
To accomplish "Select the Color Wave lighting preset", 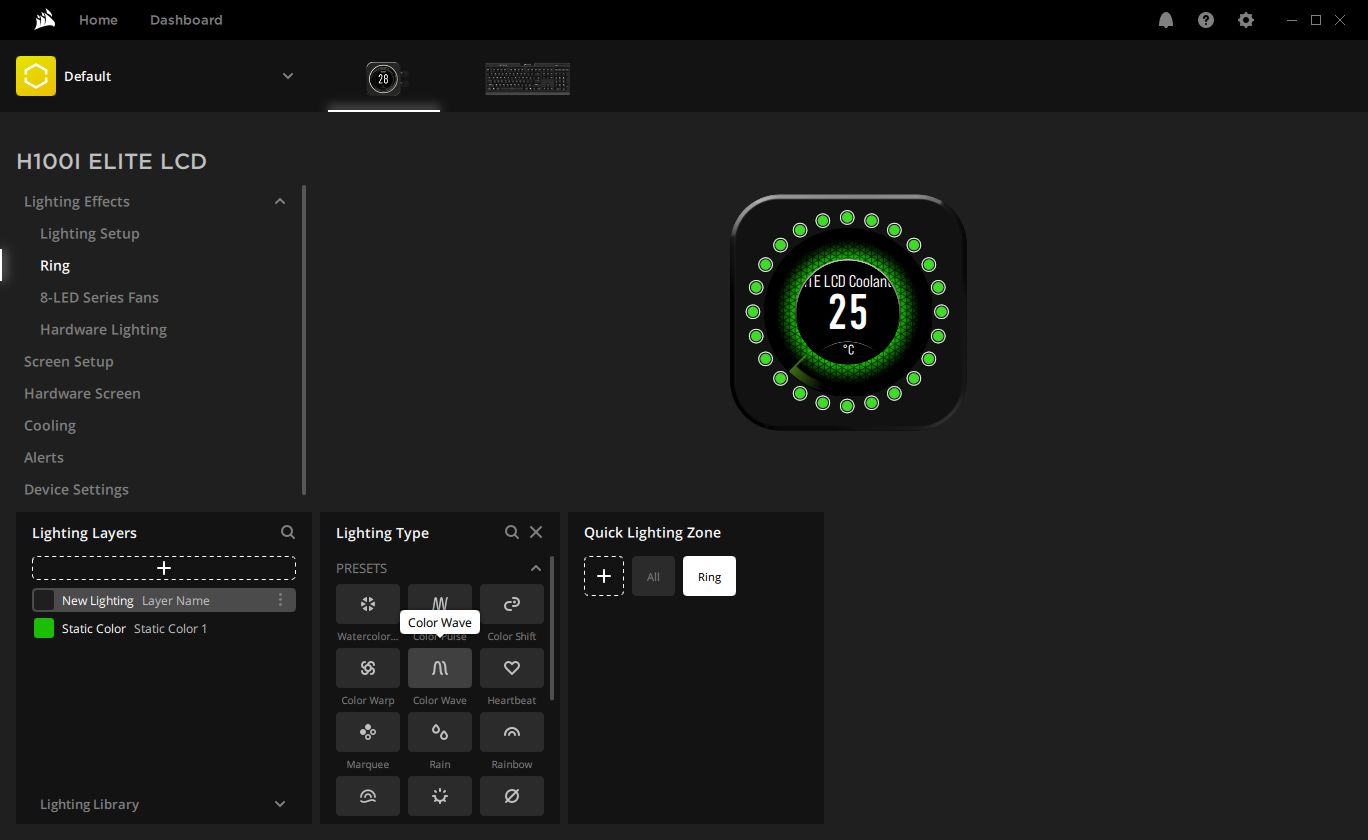I will 440,668.
